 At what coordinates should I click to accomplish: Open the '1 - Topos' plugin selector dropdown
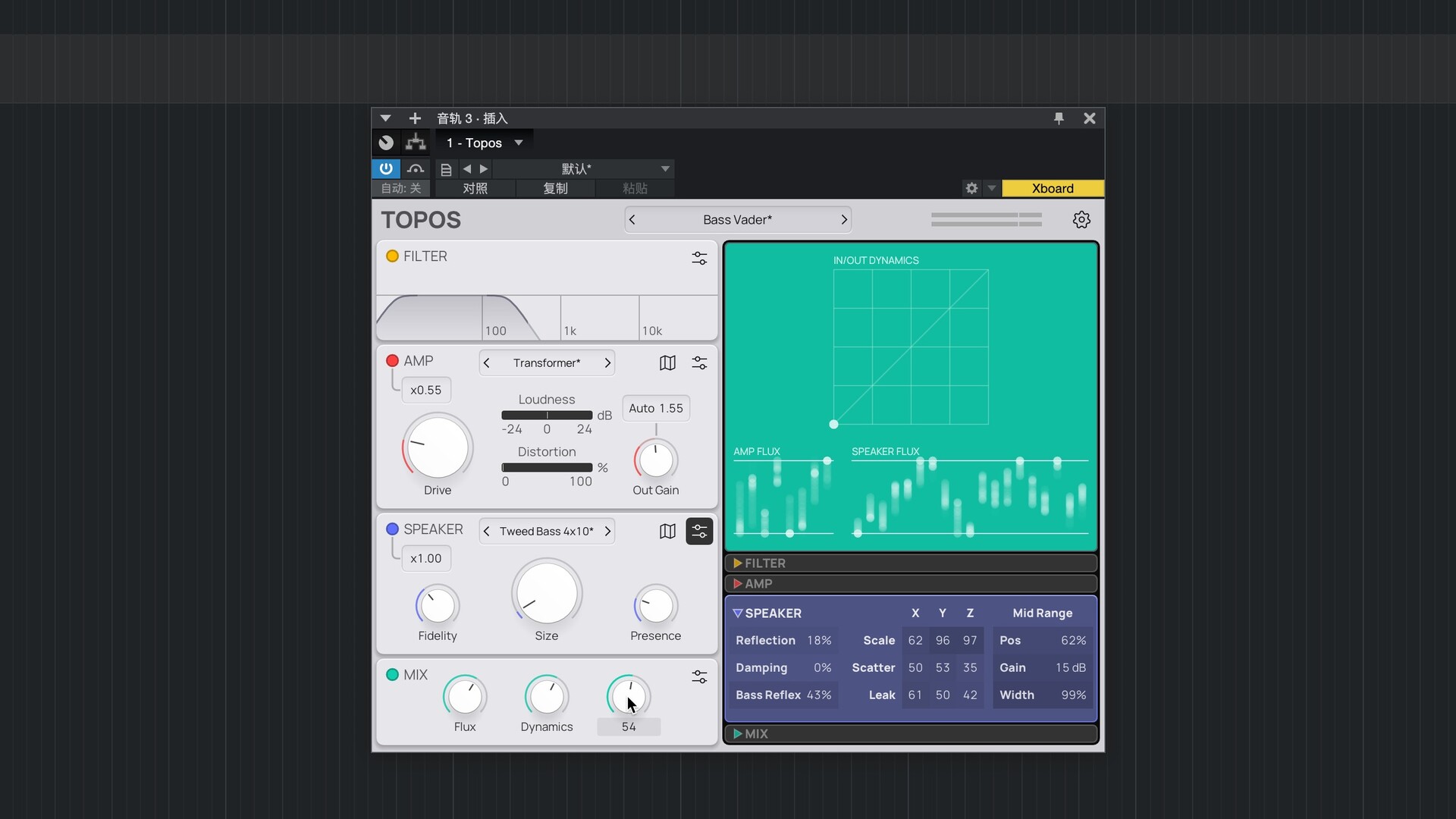(485, 143)
